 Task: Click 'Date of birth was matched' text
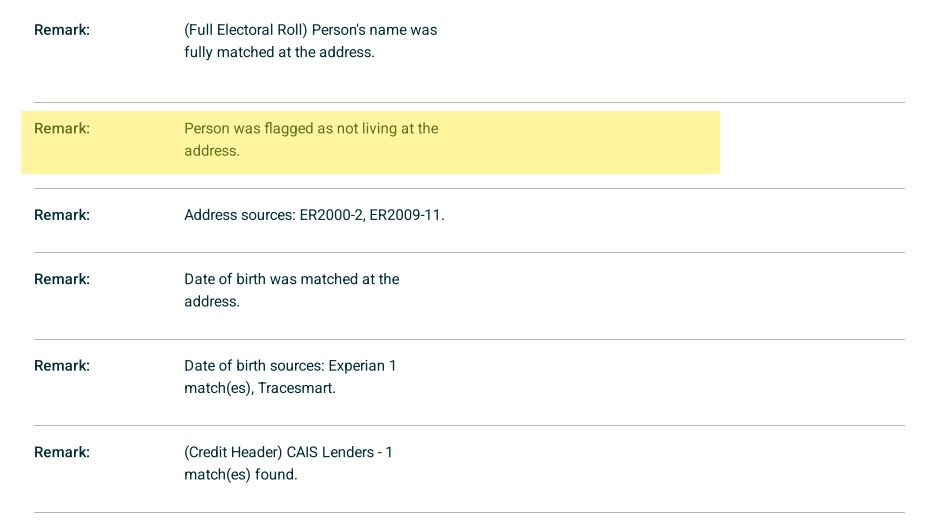(x=291, y=280)
